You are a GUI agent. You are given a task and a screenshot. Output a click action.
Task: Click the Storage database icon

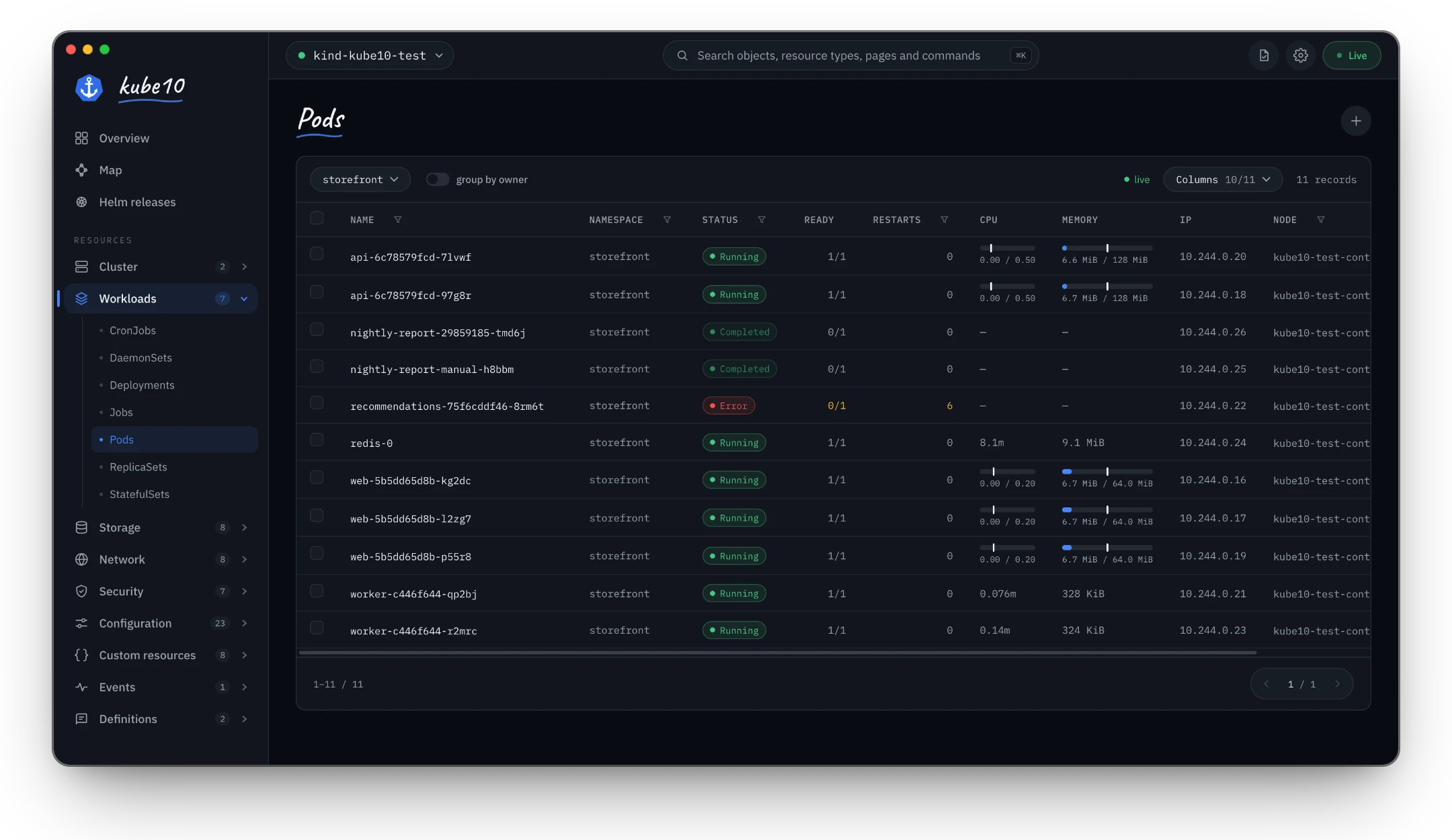click(x=81, y=528)
